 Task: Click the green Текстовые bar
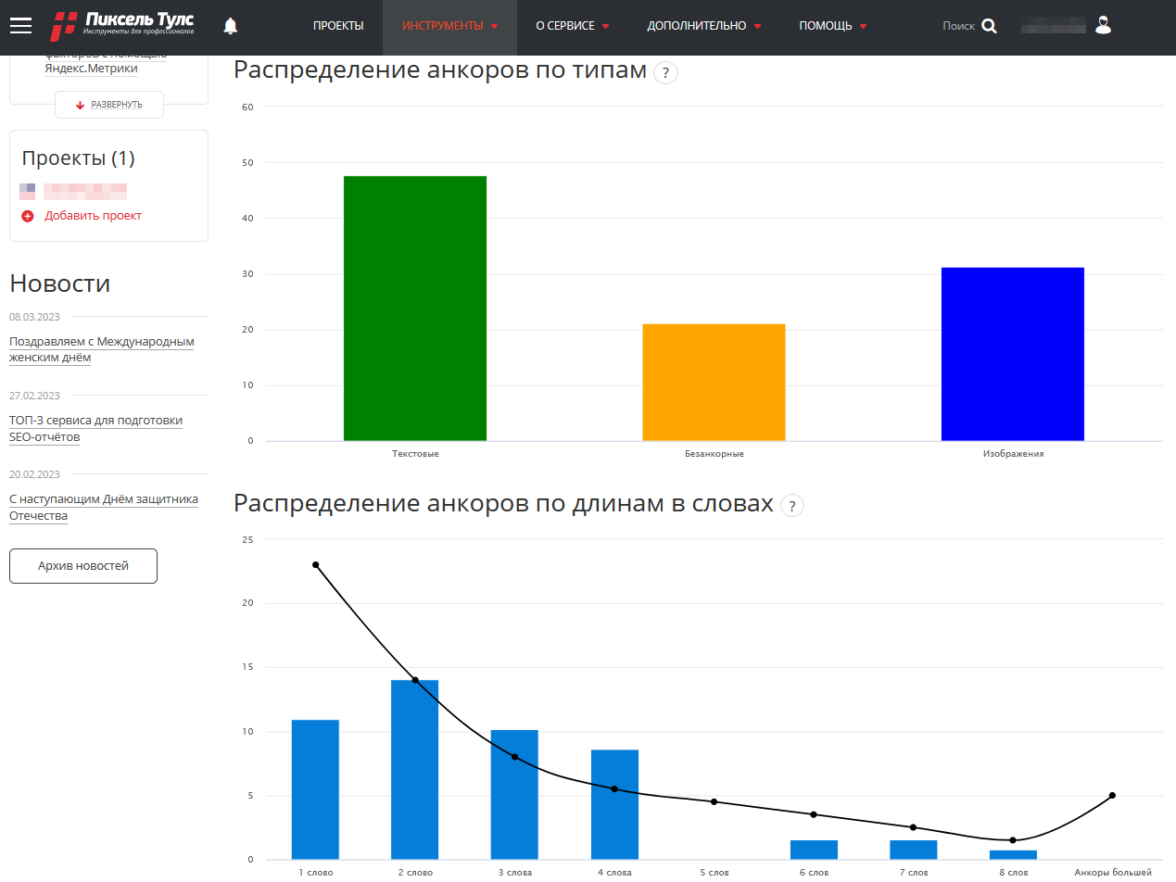(x=415, y=308)
